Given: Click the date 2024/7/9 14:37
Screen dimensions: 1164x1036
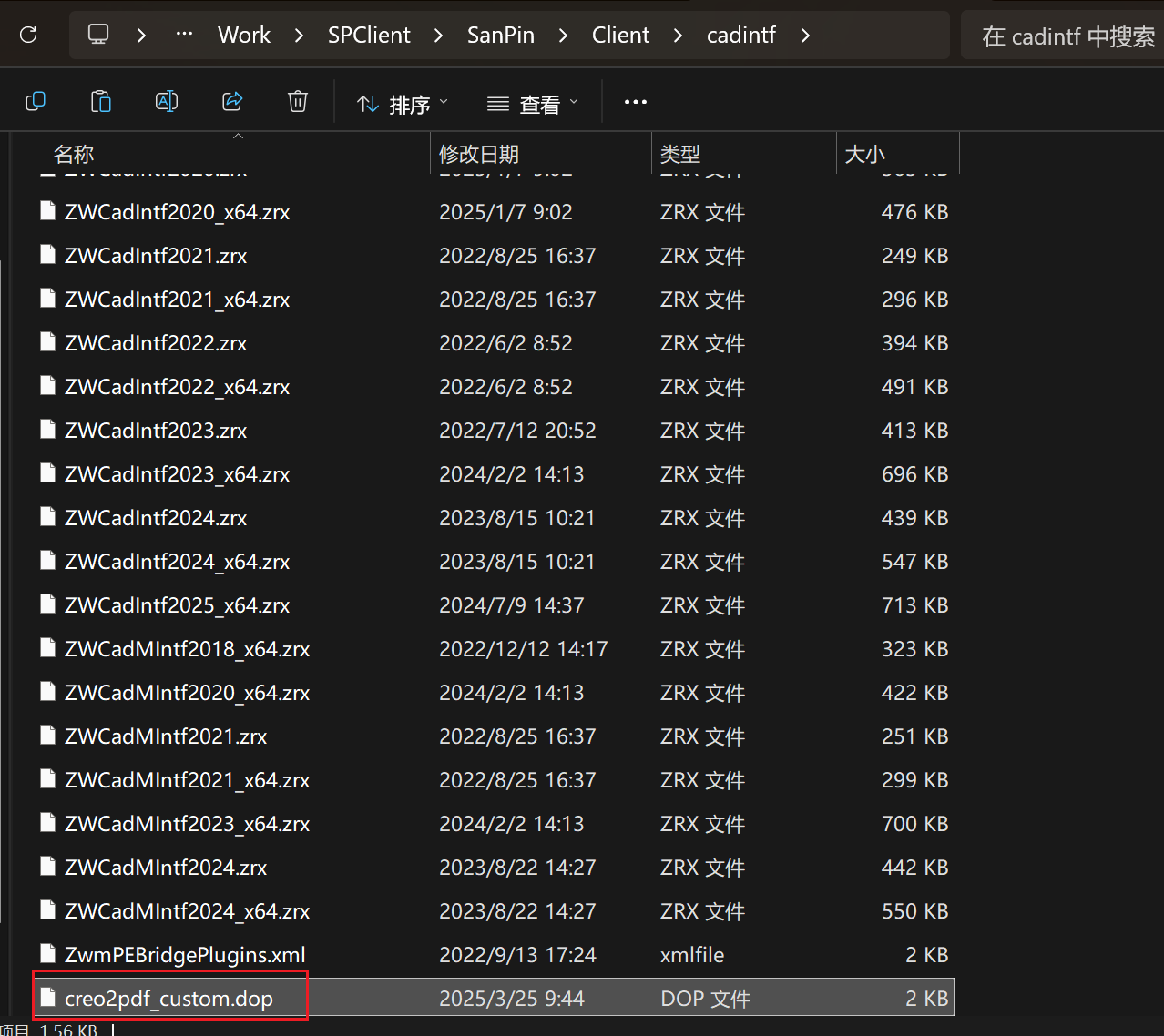Looking at the screenshot, I should coord(512,604).
